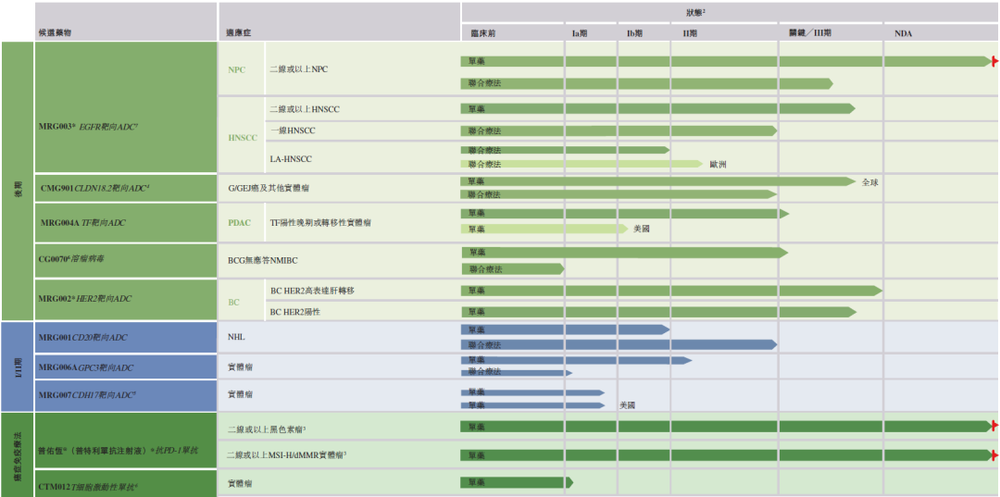
Task: Click the green PDAC indication label
Action: pyautogui.click(x=240, y=222)
